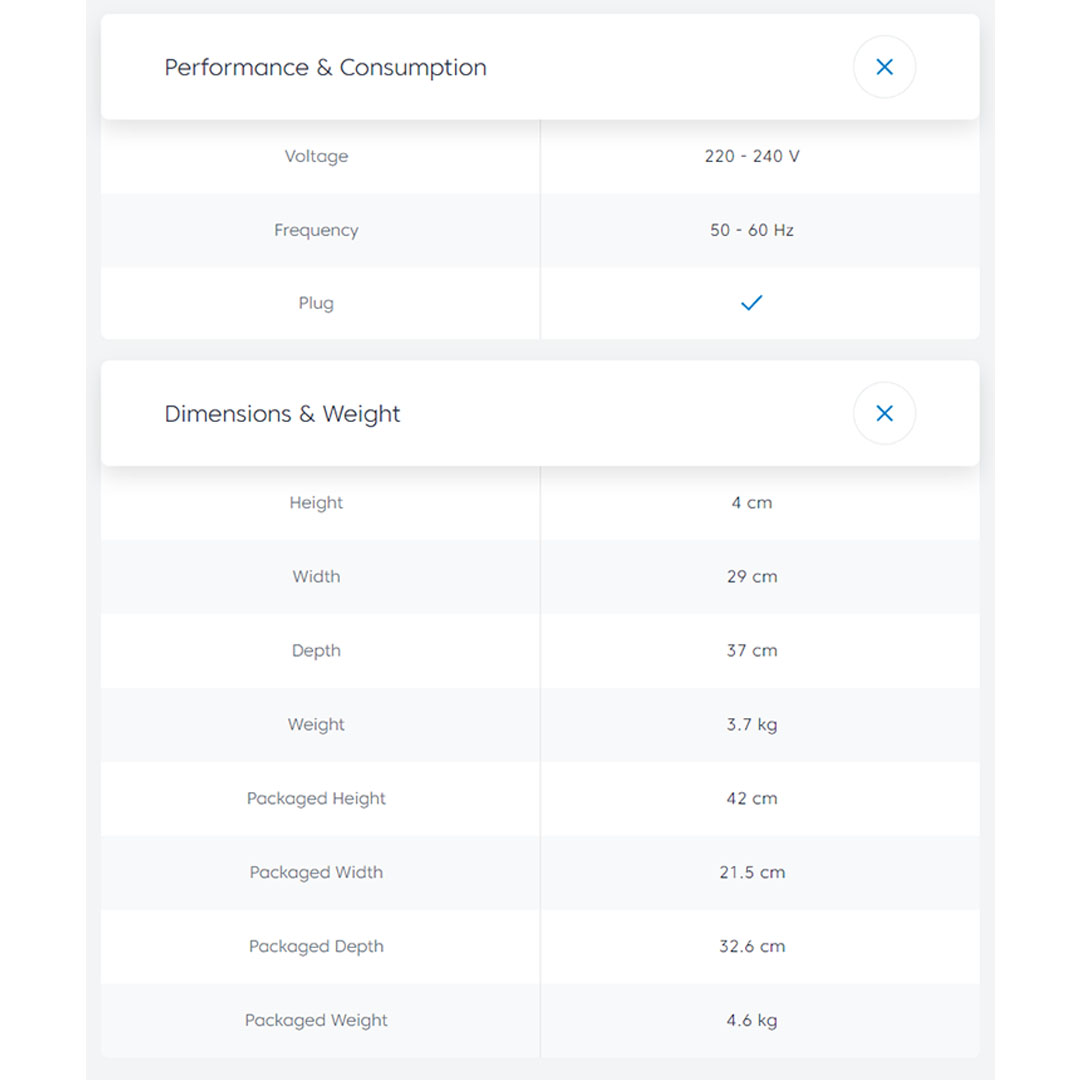
Task: Click the Height label in dimensions table
Action: tap(316, 503)
